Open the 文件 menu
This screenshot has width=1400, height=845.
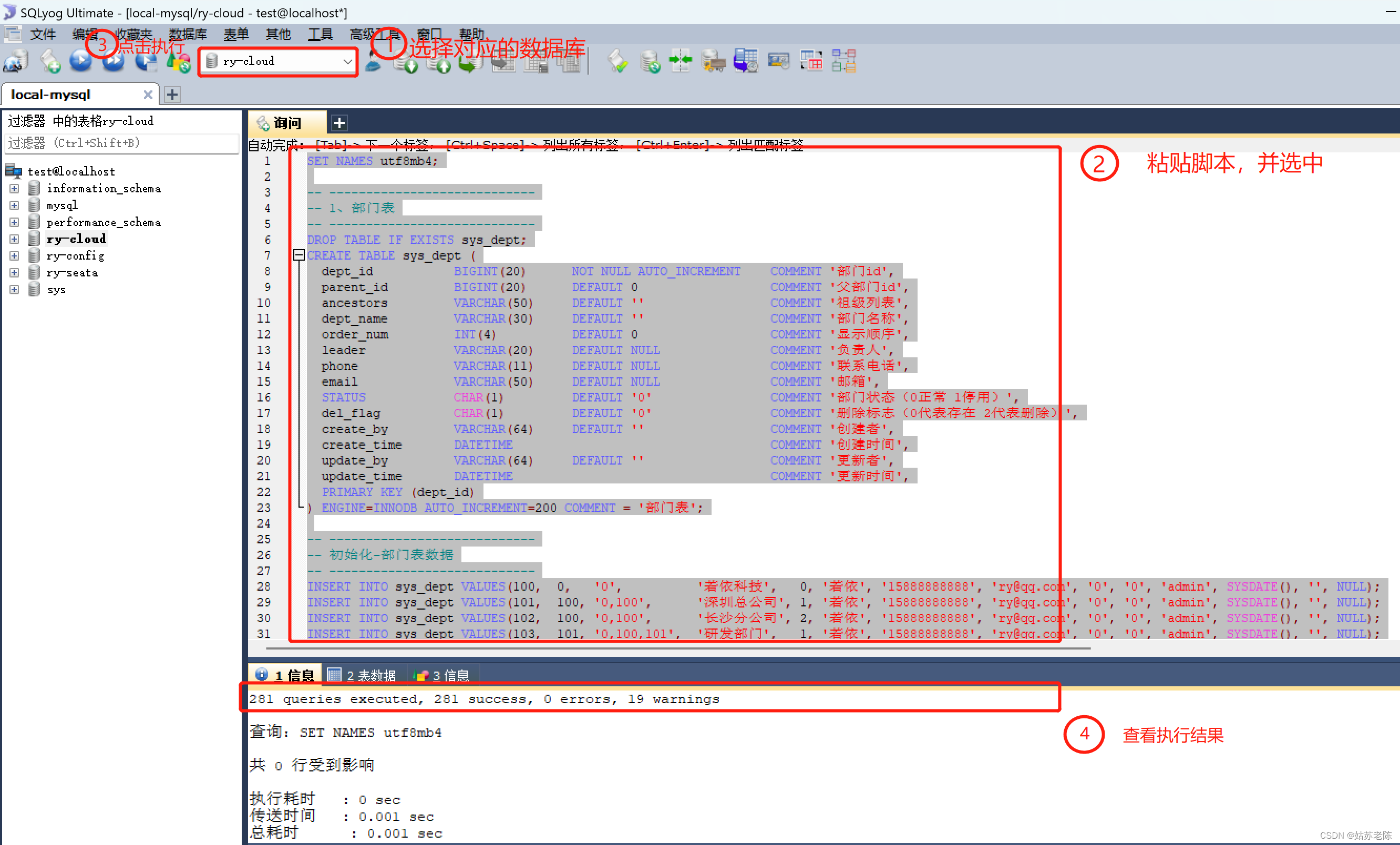click(43, 34)
